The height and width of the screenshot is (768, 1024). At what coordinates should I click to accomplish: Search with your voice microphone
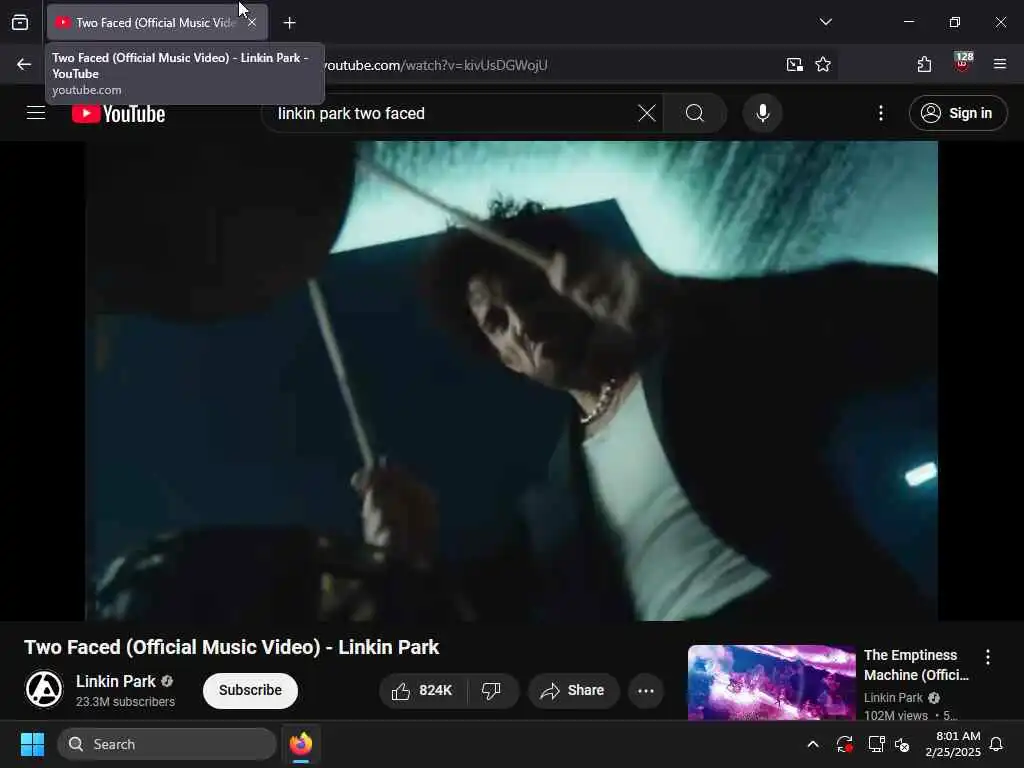(x=762, y=114)
